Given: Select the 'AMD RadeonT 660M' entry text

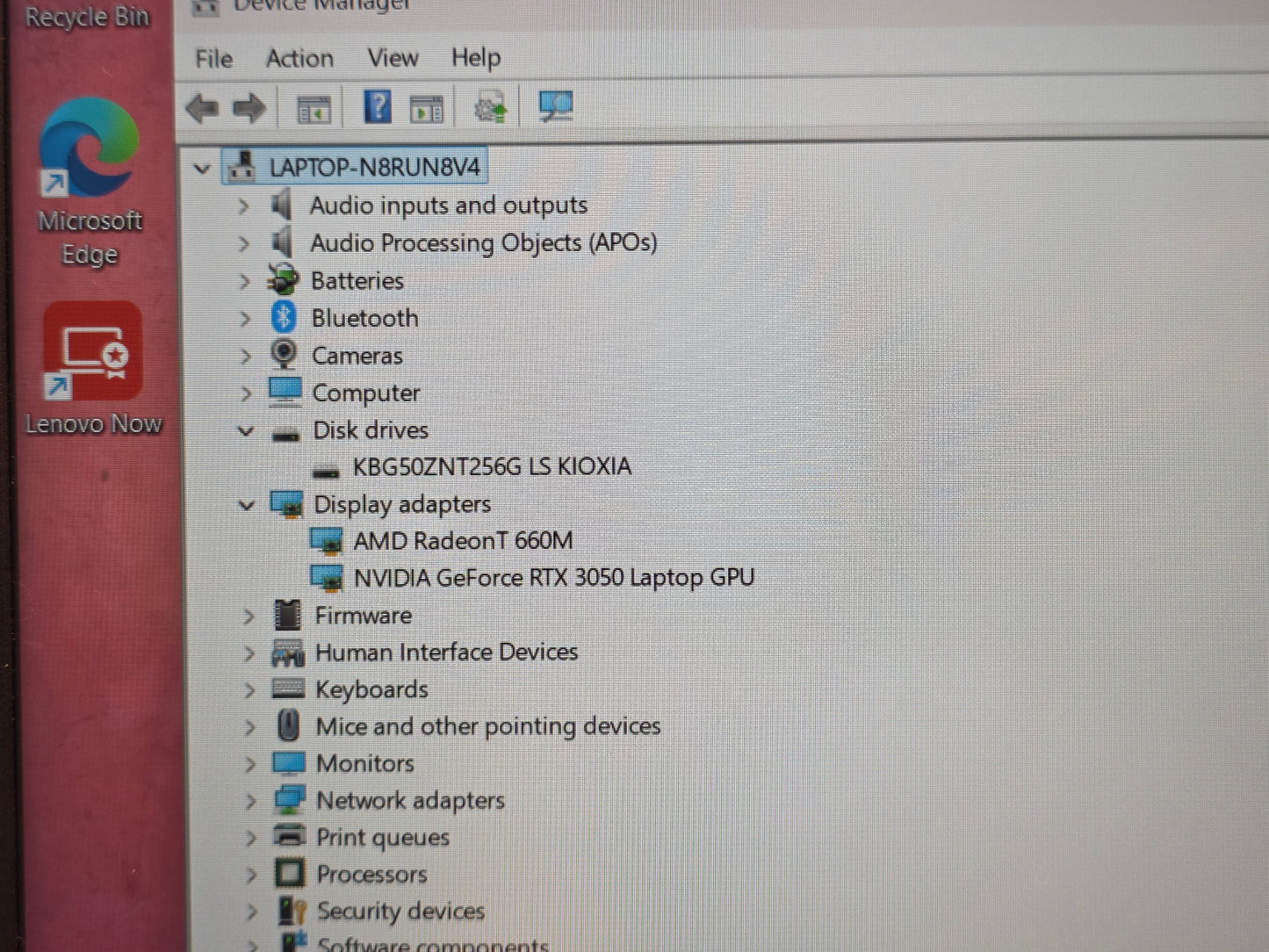Looking at the screenshot, I should pos(464,540).
